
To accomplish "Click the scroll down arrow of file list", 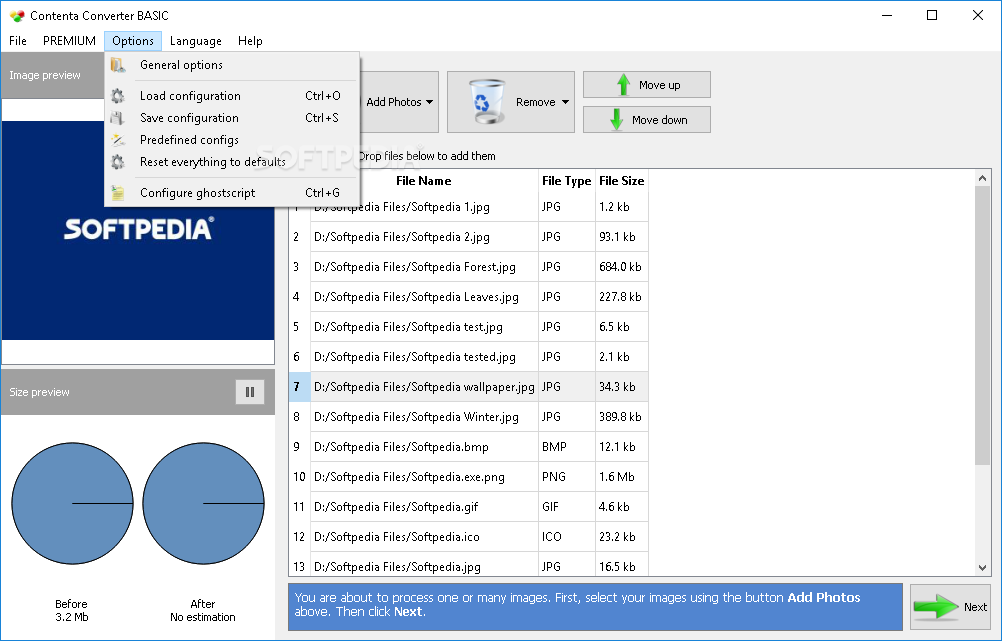I will (982, 568).
